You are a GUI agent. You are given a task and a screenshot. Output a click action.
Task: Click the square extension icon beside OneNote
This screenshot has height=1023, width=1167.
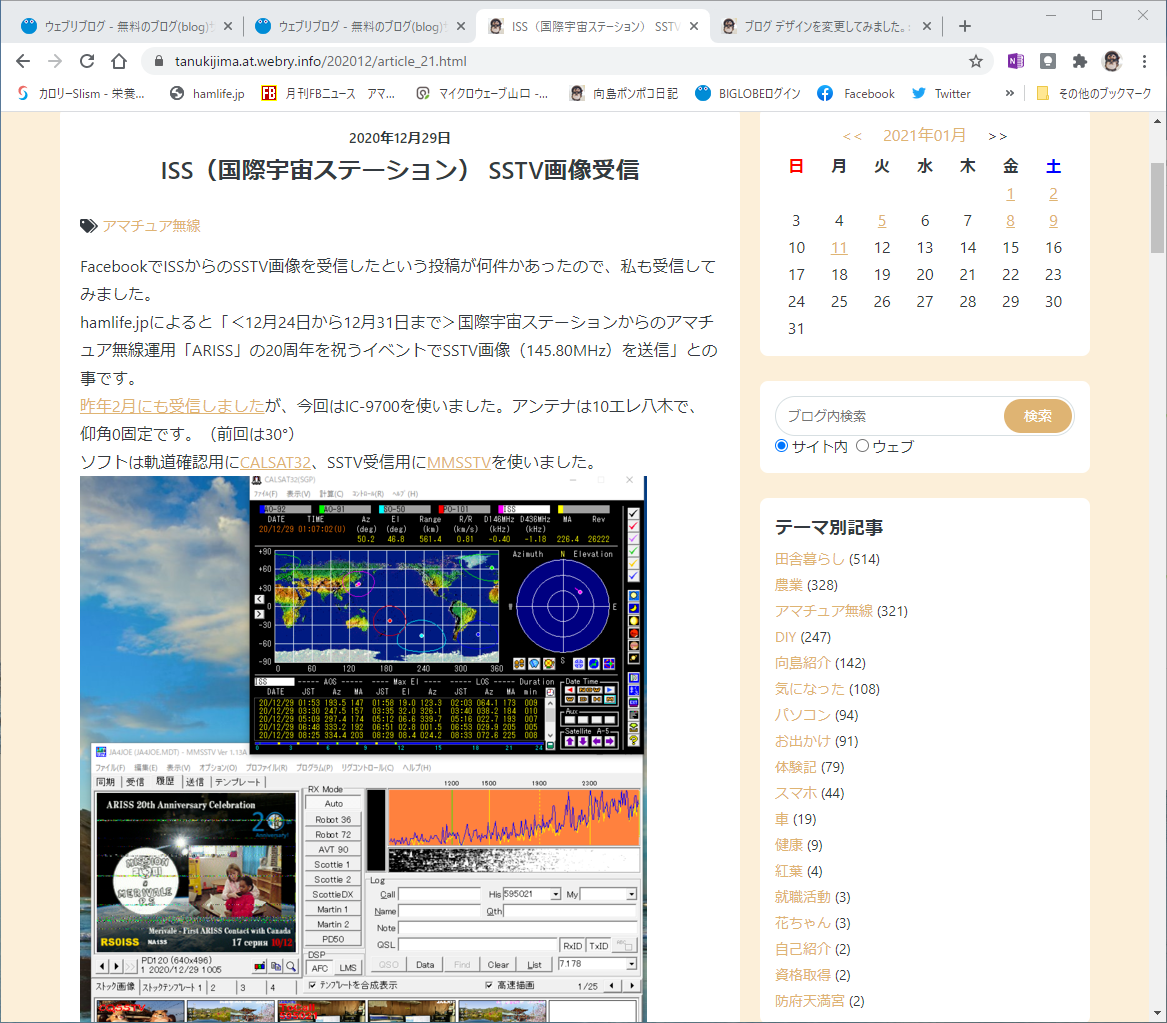click(1048, 61)
